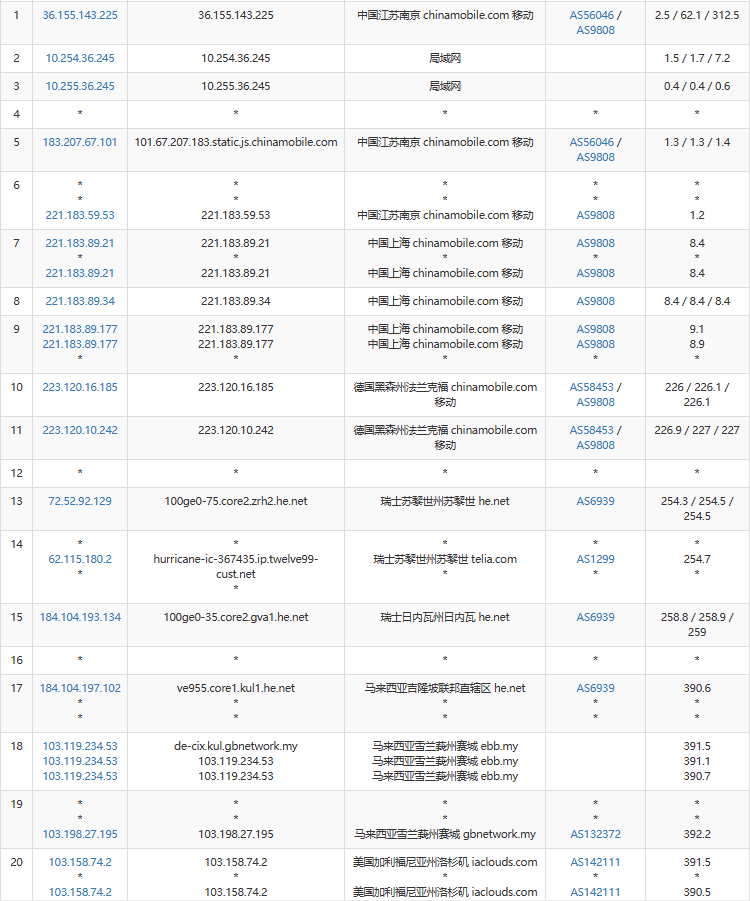750x901 pixels.
Task: Select hostname 101.67.207.183.static.js.chinamobile.com
Action: [236, 142]
